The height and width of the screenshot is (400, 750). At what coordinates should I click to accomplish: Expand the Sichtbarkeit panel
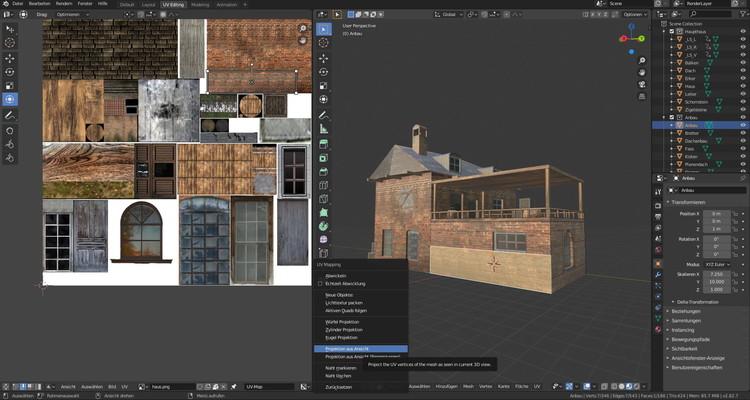click(x=684, y=349)
